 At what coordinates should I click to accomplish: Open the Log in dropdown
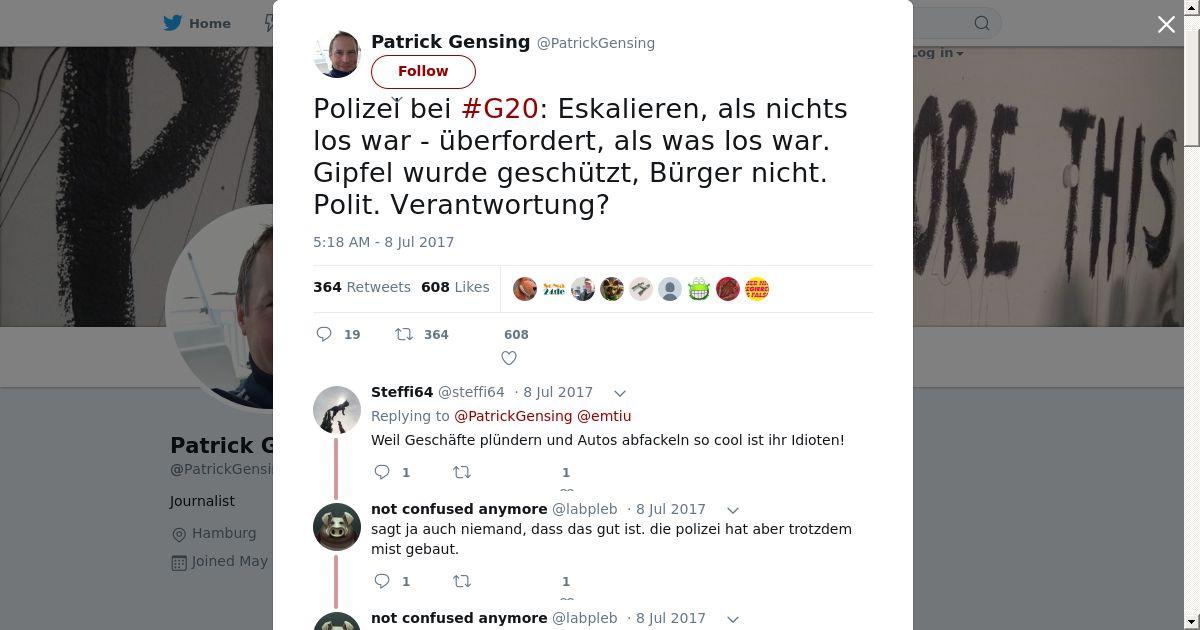[x=936, y=53]
